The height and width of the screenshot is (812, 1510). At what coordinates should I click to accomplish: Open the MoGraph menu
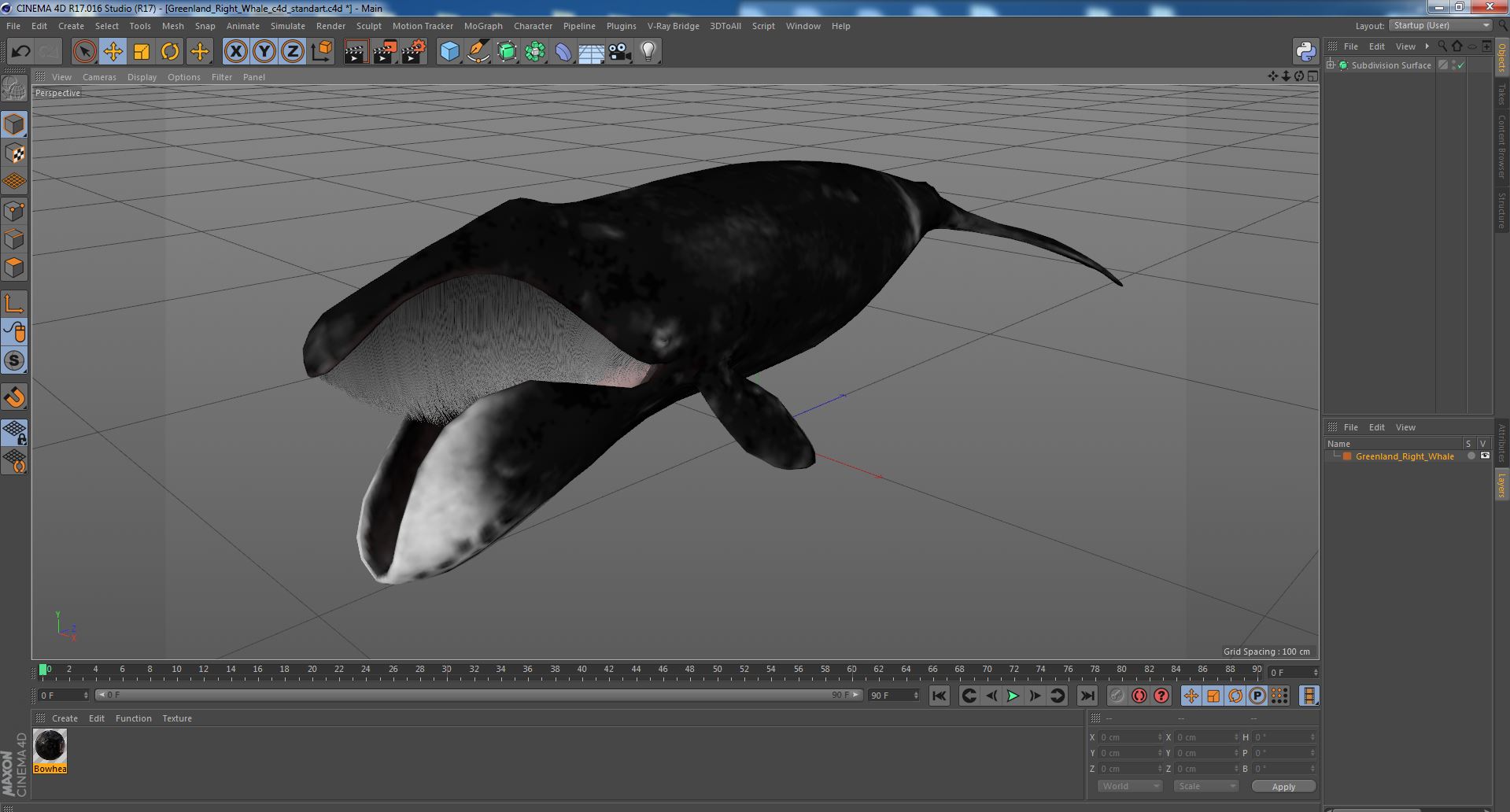point(482,26)
